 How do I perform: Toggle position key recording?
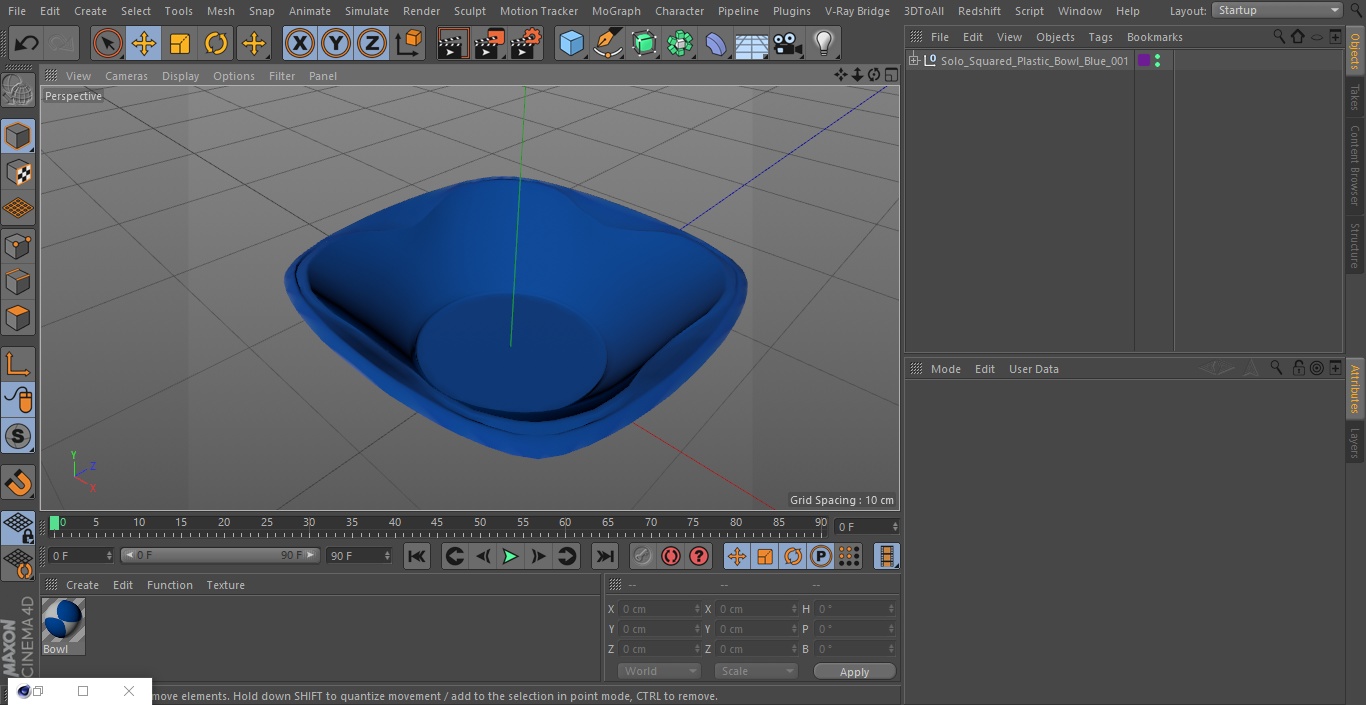click(x=737, y=556)
